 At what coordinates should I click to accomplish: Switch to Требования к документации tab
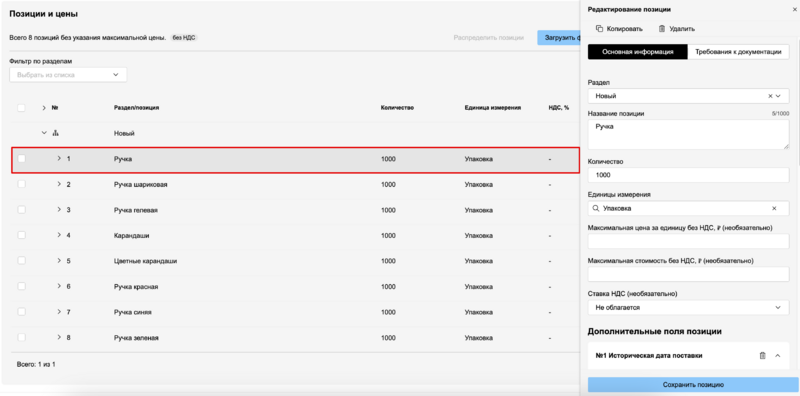[738, 52]
